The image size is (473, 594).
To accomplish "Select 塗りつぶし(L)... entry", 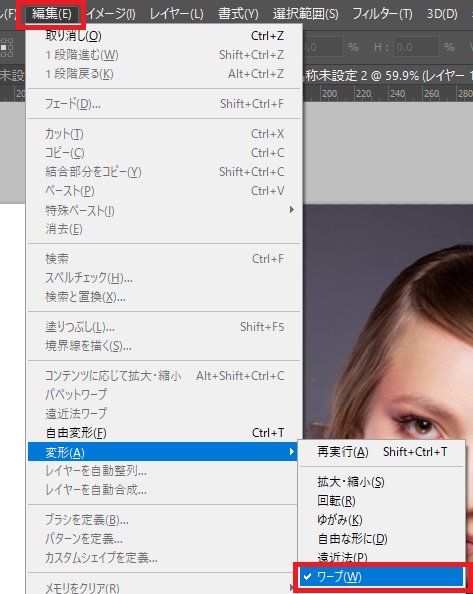I will click(x=164, y=327).
